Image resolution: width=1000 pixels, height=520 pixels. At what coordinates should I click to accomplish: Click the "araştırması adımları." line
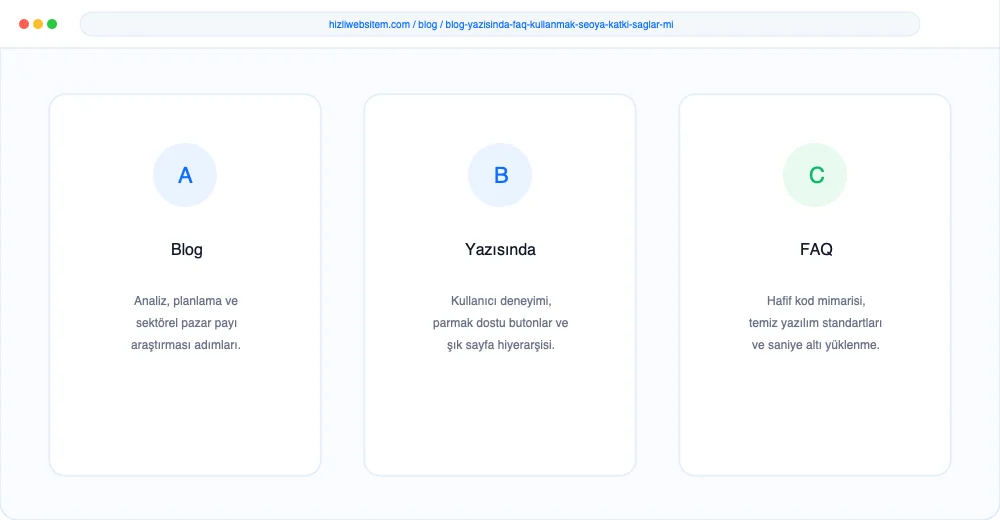(x=186, y=345)
